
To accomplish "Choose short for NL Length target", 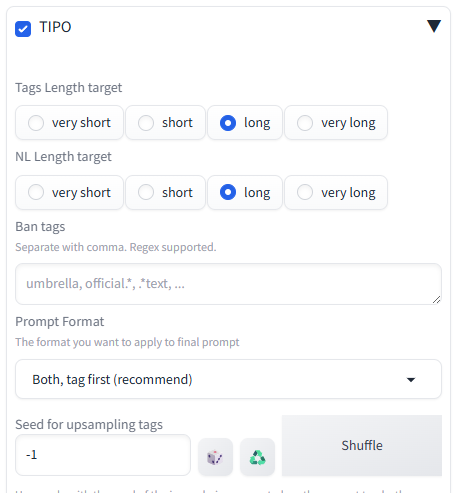I will [165, 192].
